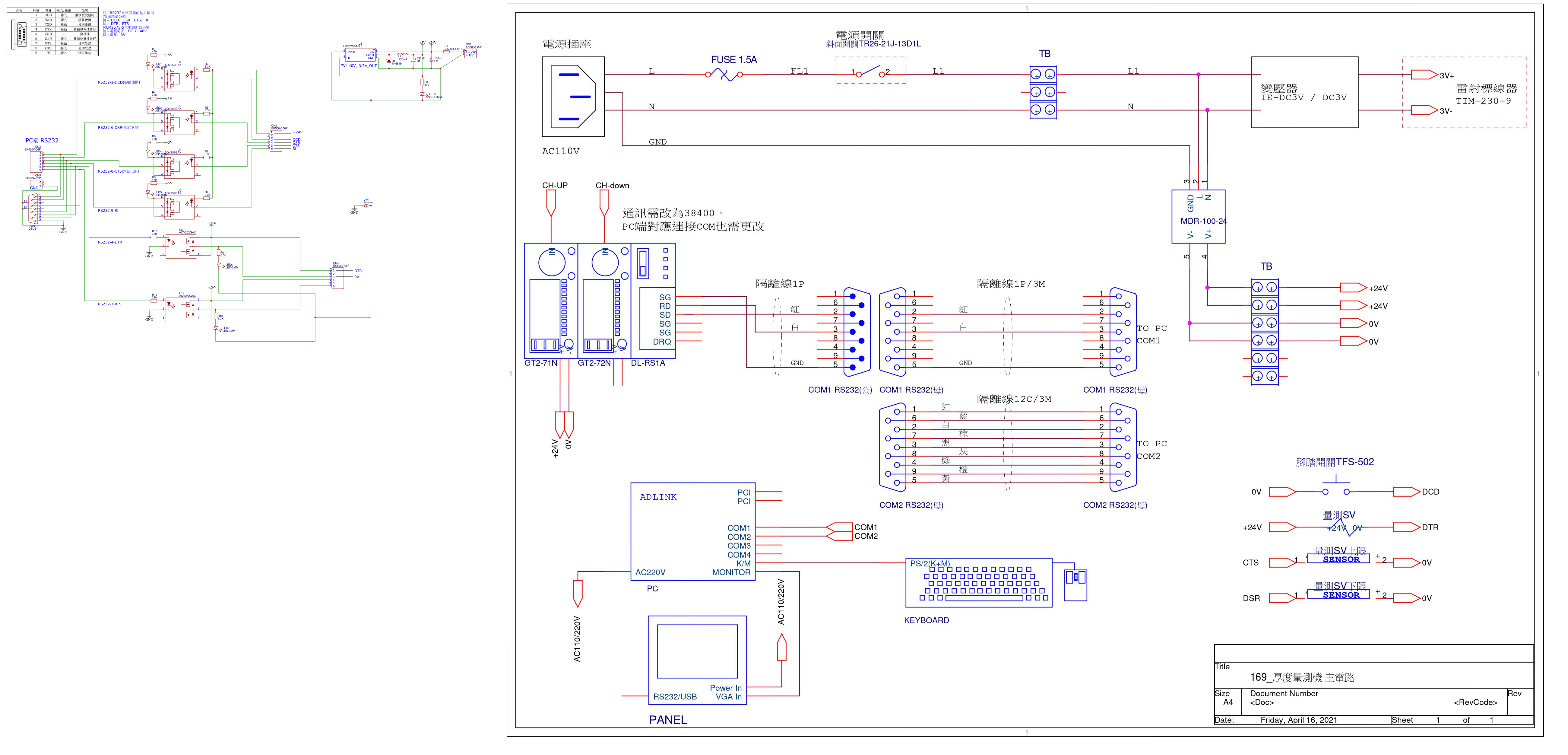Click the CN4 EK500V-06P connector
This screenshot has width=1568, height=755.
point(337,278)
